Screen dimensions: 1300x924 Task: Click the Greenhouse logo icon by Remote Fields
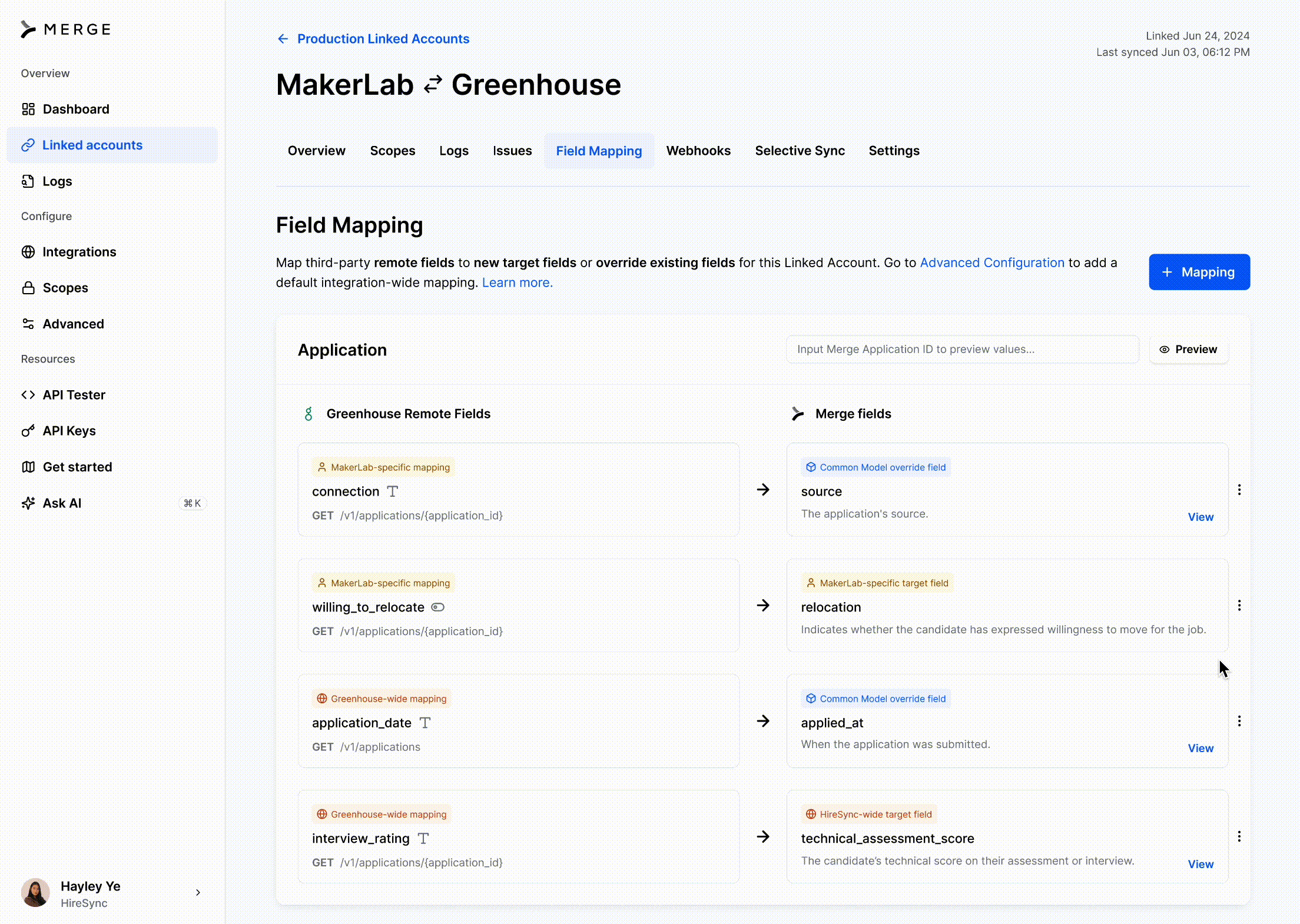click(309, 414)
